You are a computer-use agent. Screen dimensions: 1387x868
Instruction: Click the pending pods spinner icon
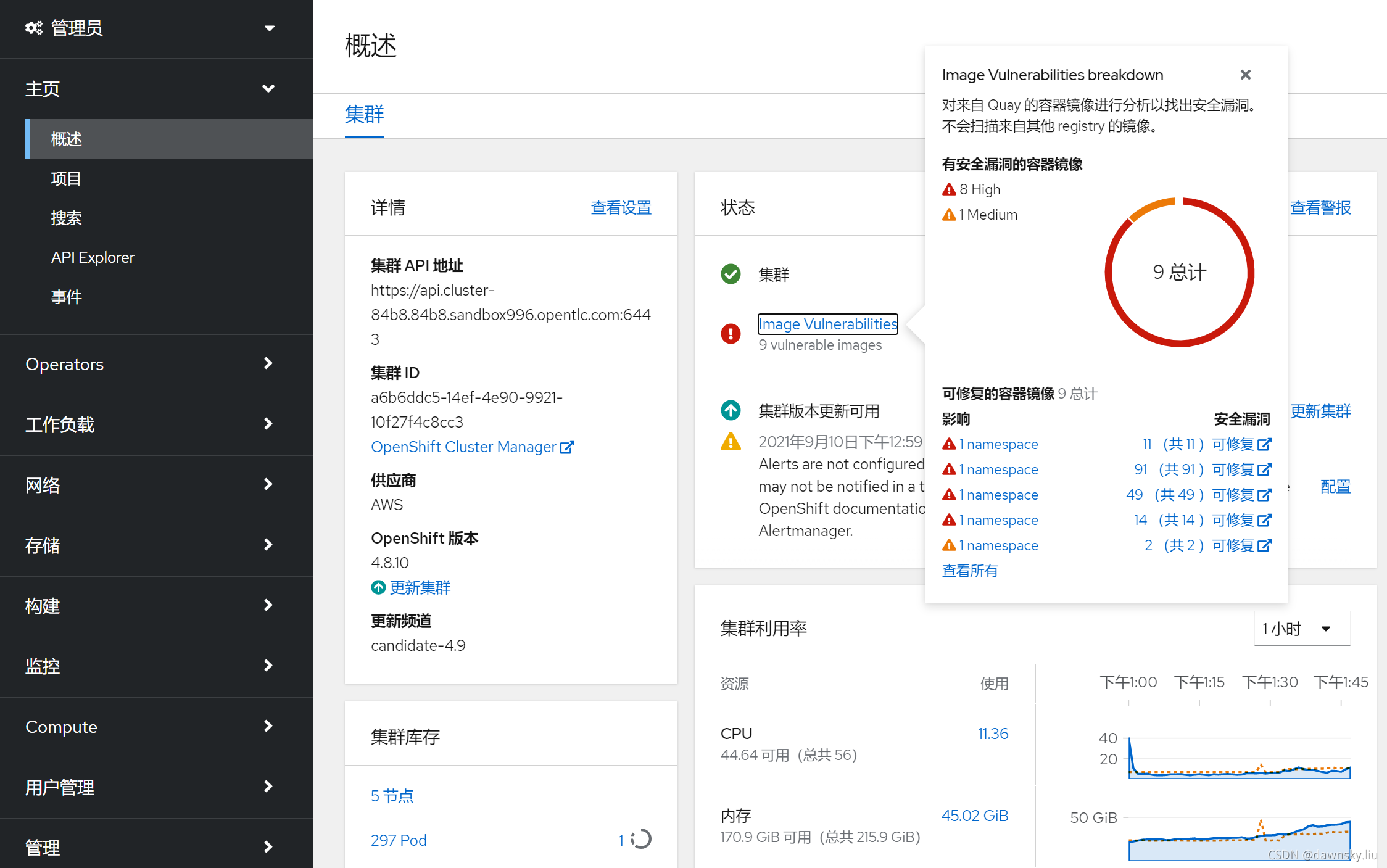[x=641, y=839]
